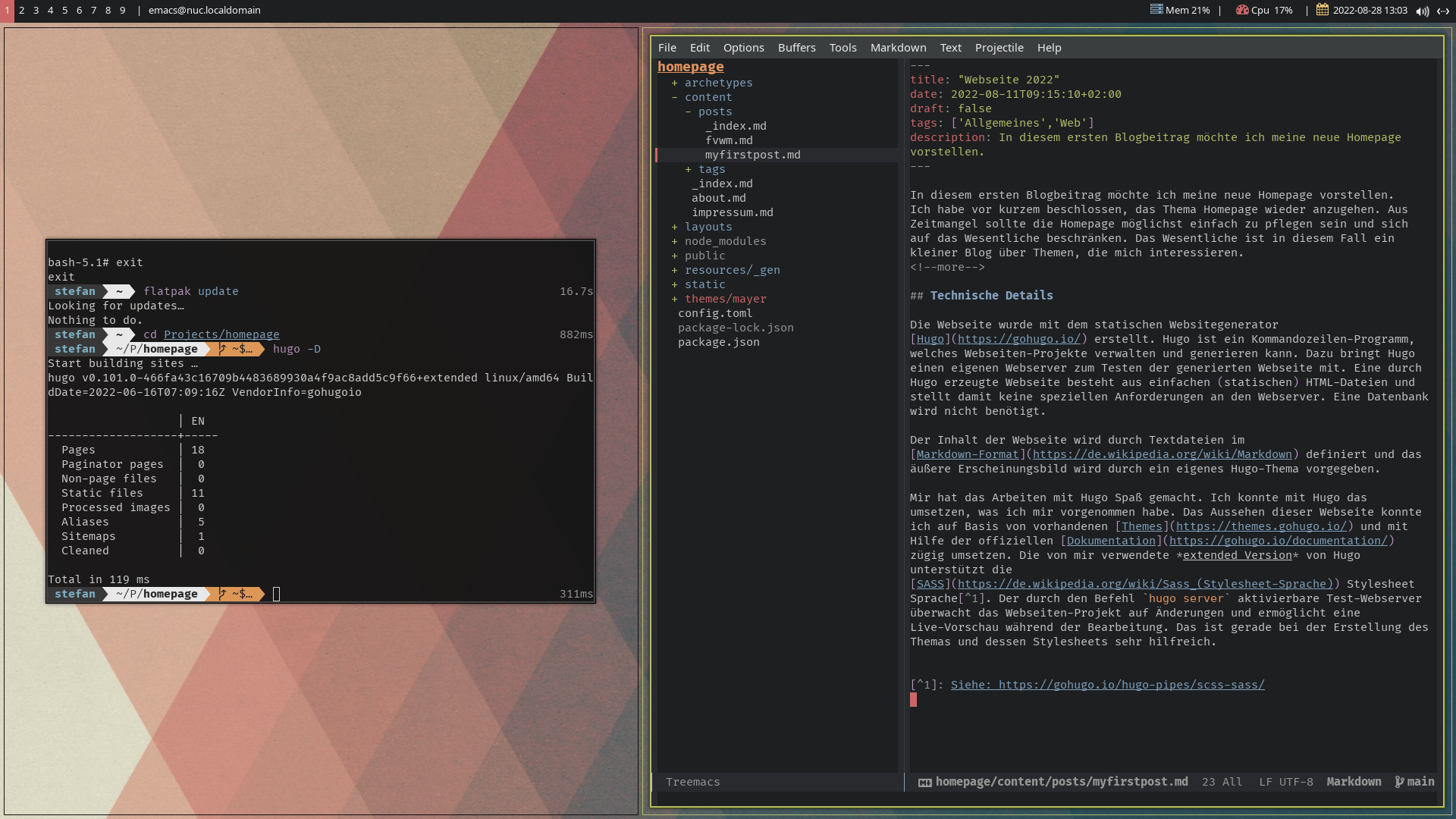
Task: Open fvwm.md in Treemacs
Action: click(x=729, y=140)
